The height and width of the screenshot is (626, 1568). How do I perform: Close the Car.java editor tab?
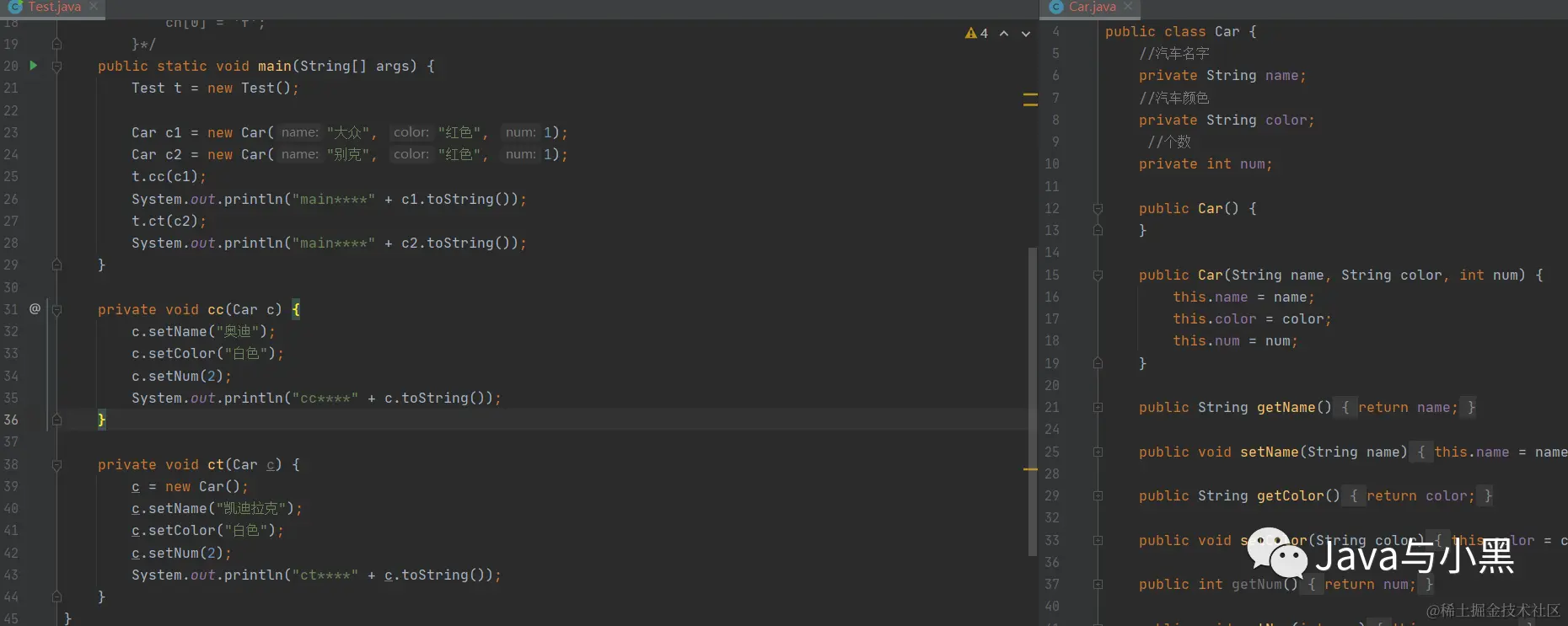click(1128, 7)
